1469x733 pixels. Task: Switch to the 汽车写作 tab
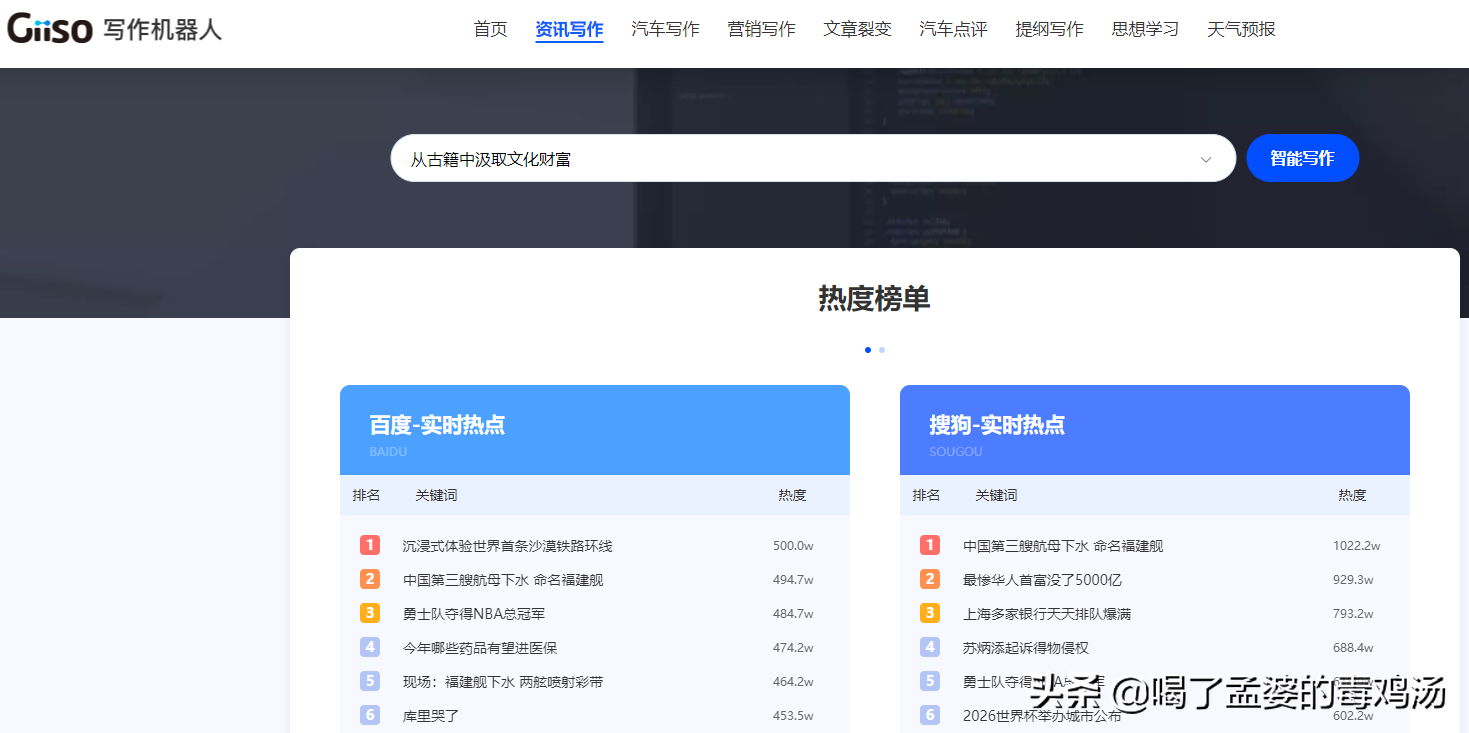click(665, 29)
